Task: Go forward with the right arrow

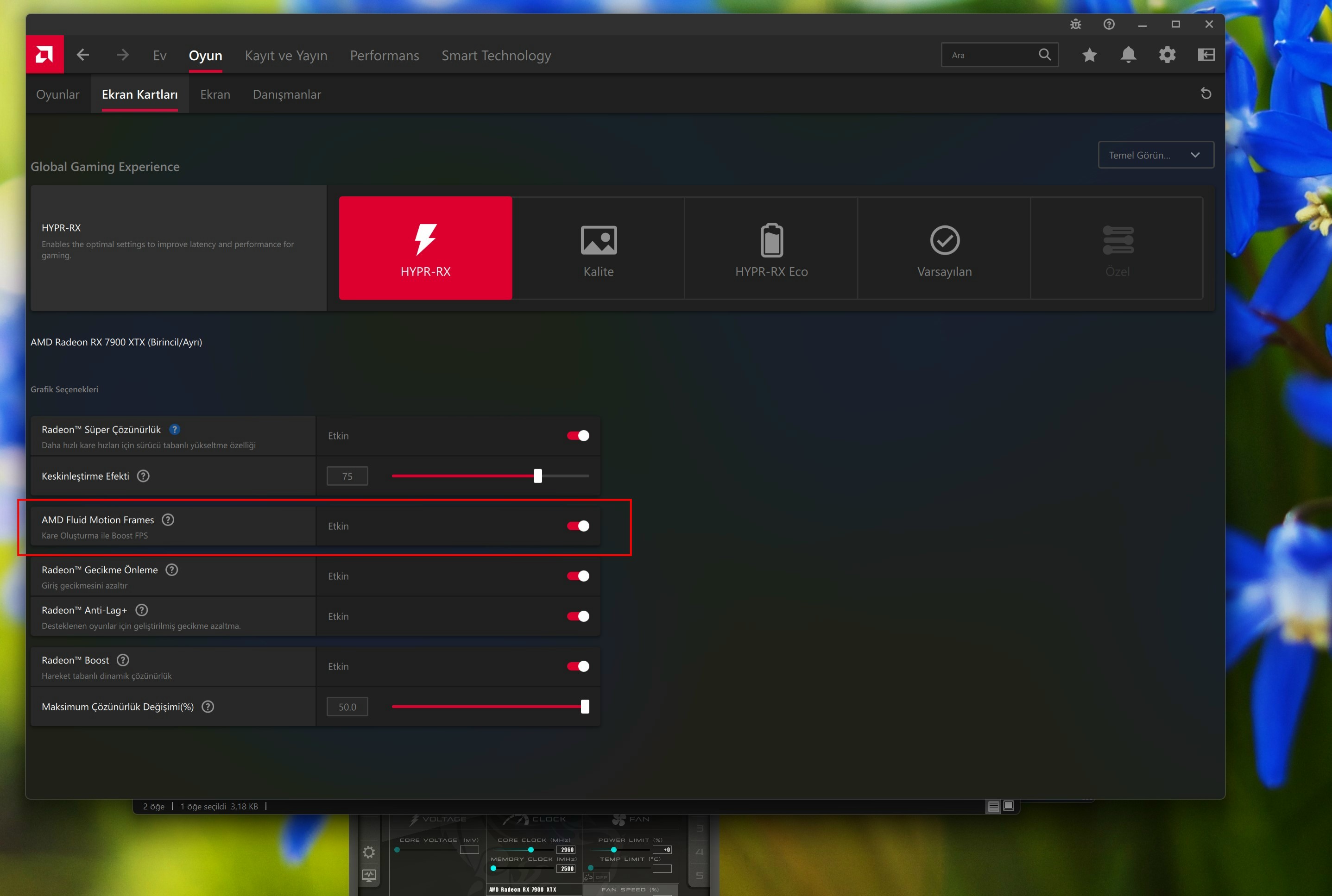Action: pyautogui.click(x=122, y=55)
